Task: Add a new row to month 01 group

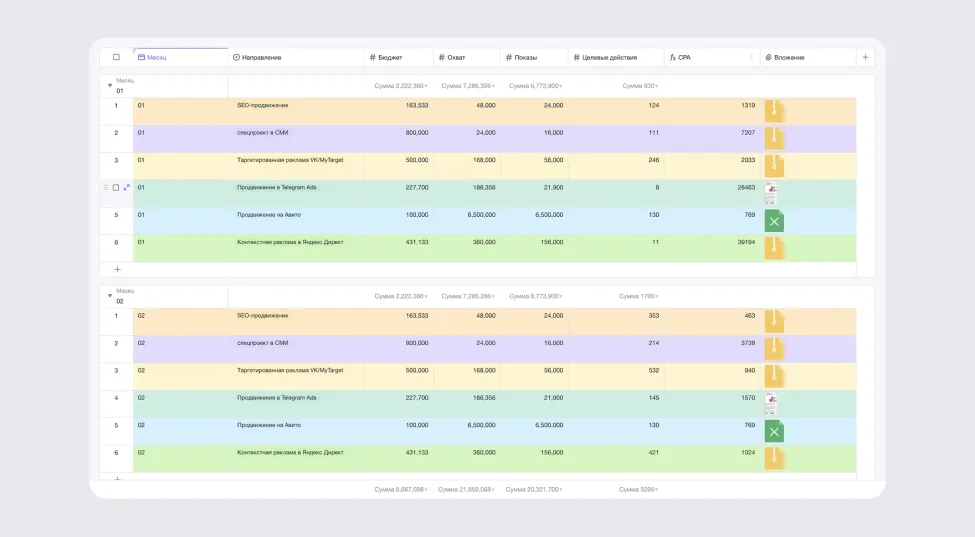Action: point(117,269)
